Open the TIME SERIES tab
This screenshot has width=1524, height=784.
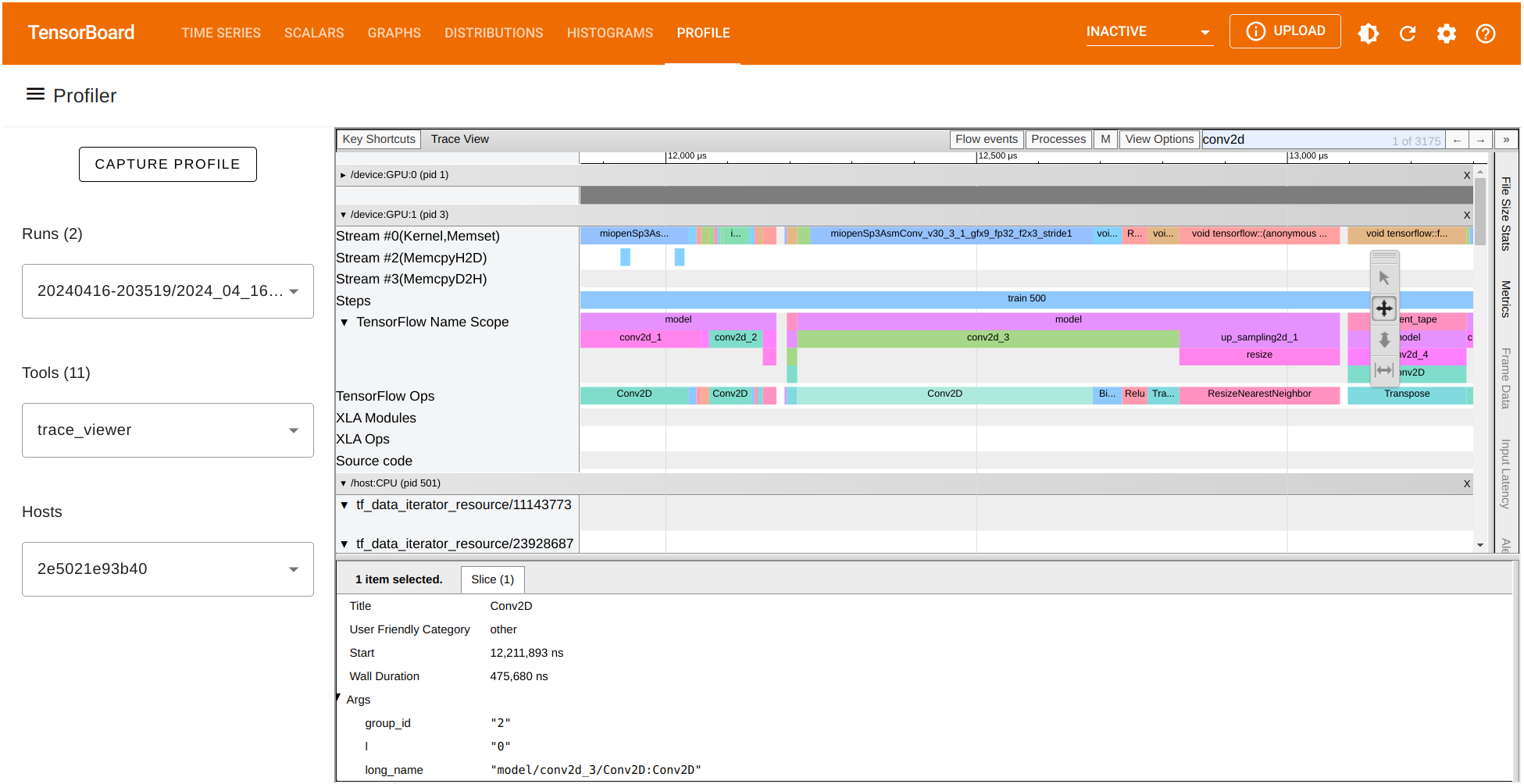[x=221, y=33]
